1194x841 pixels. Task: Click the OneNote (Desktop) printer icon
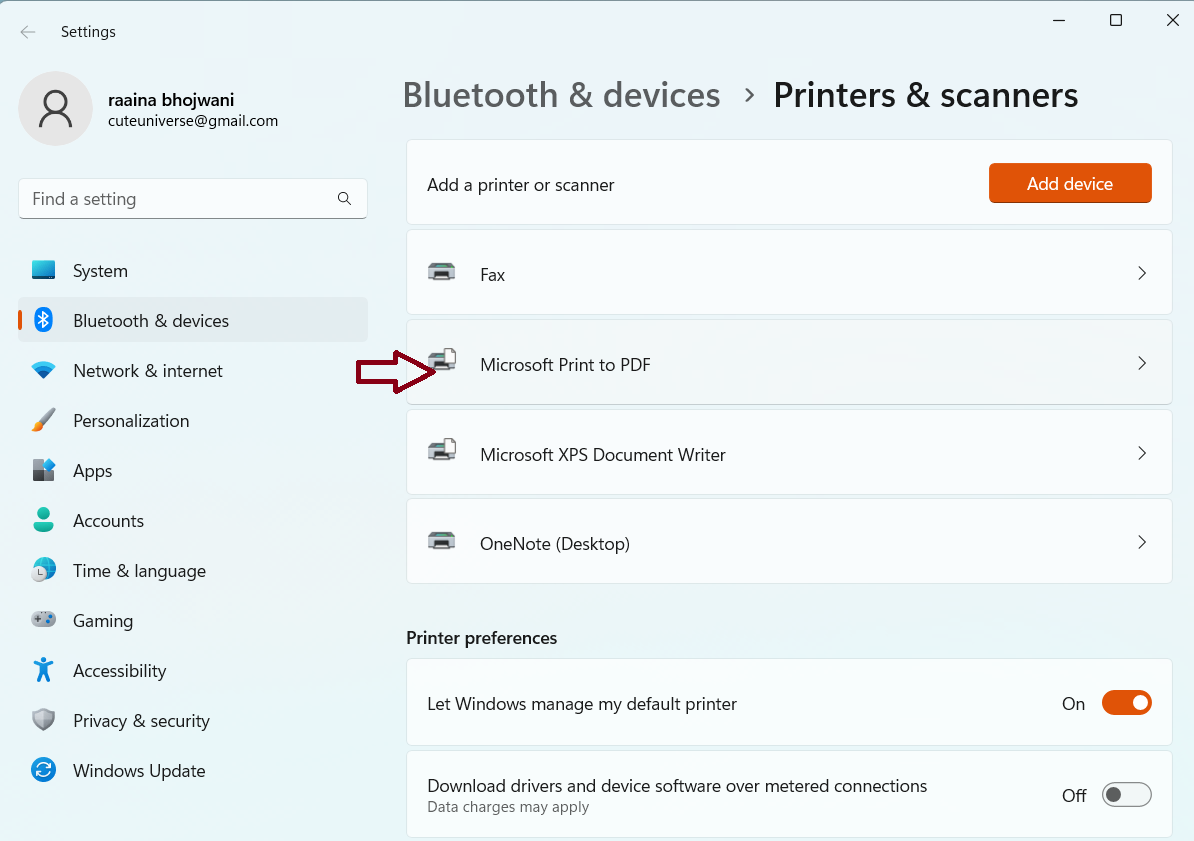pos(441,542)
